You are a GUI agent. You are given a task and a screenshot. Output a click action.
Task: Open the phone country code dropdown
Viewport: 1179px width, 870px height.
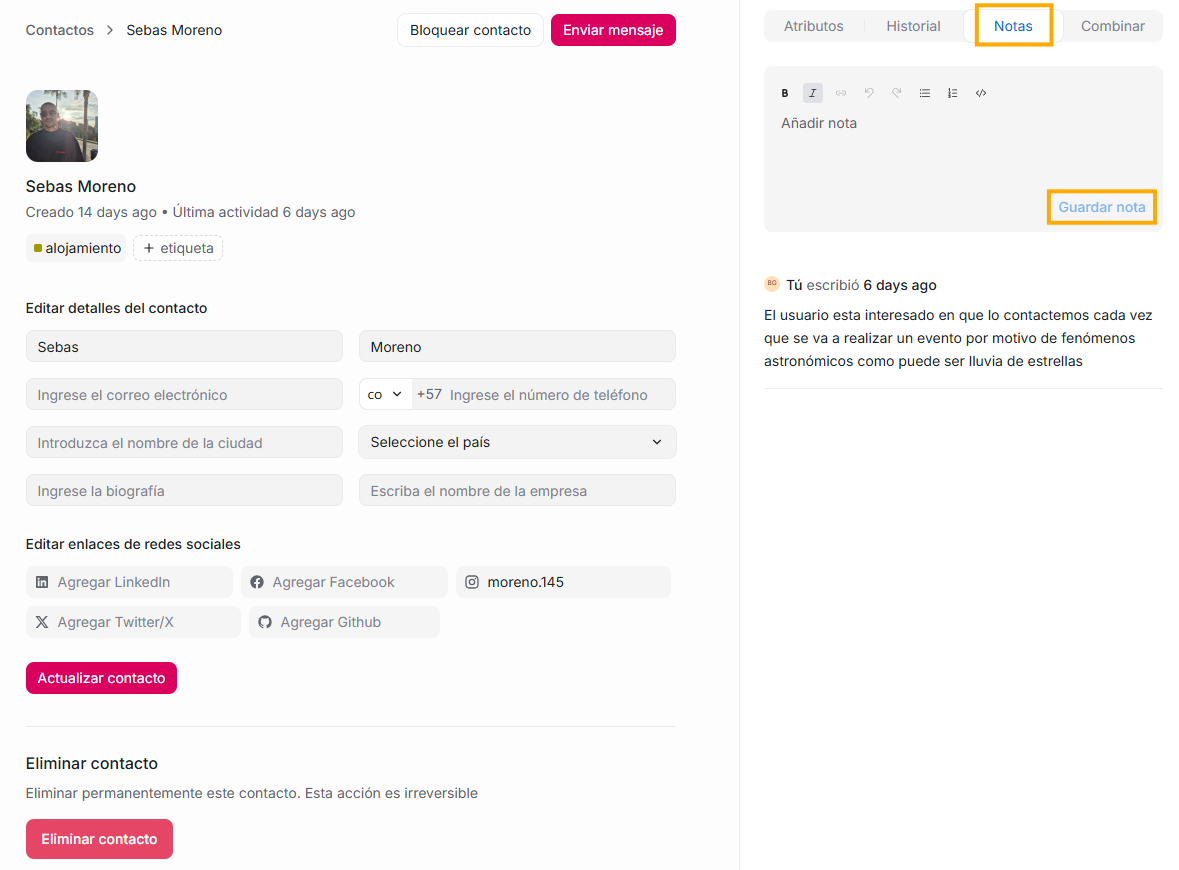pyautogui.click(x=385, y=394)
